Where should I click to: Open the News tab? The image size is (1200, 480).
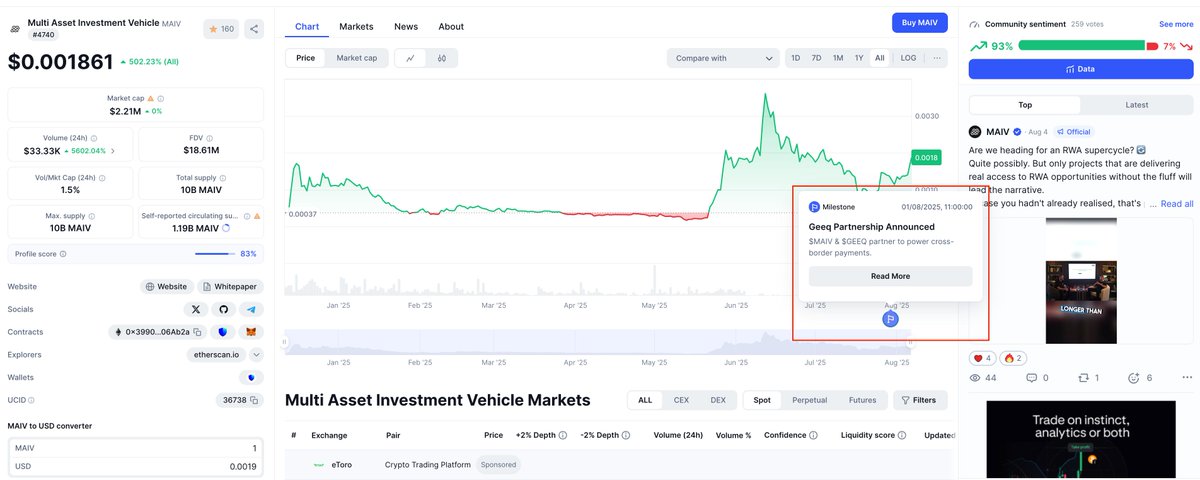406,27
